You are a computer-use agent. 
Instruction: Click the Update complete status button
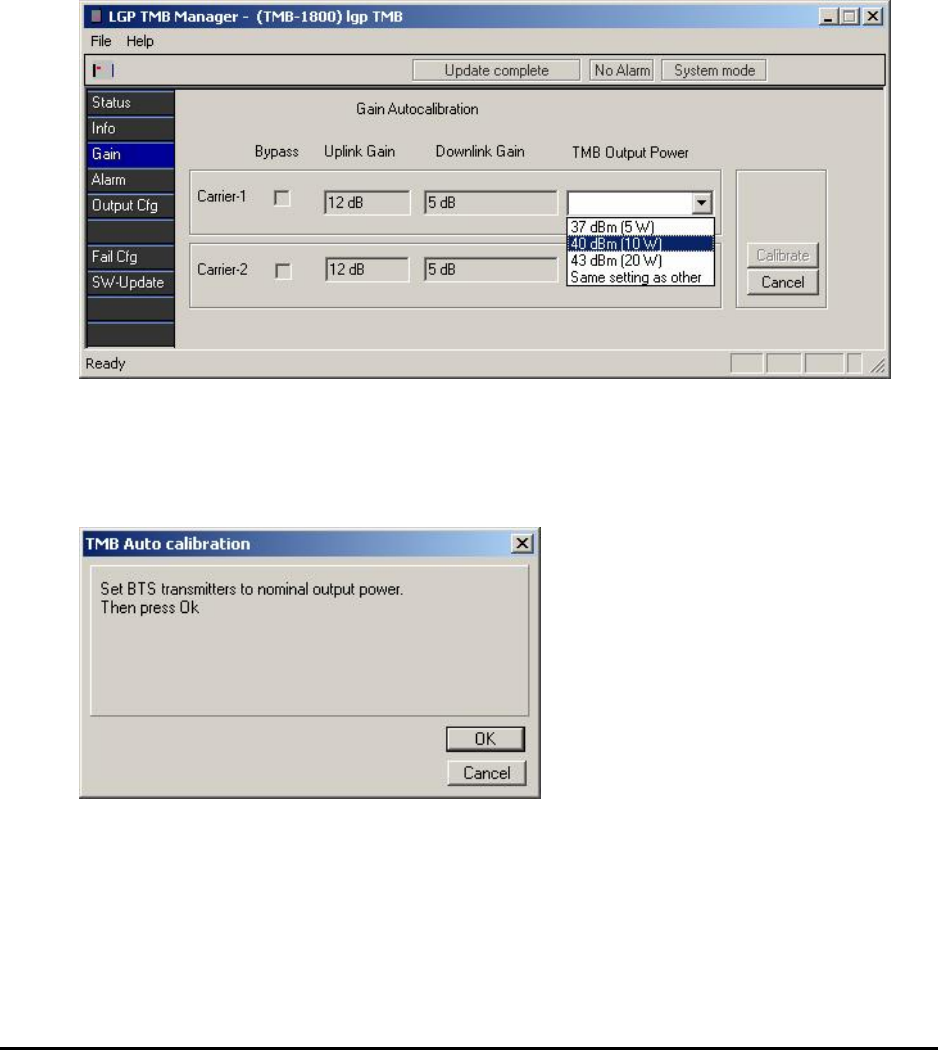[496, 70]
